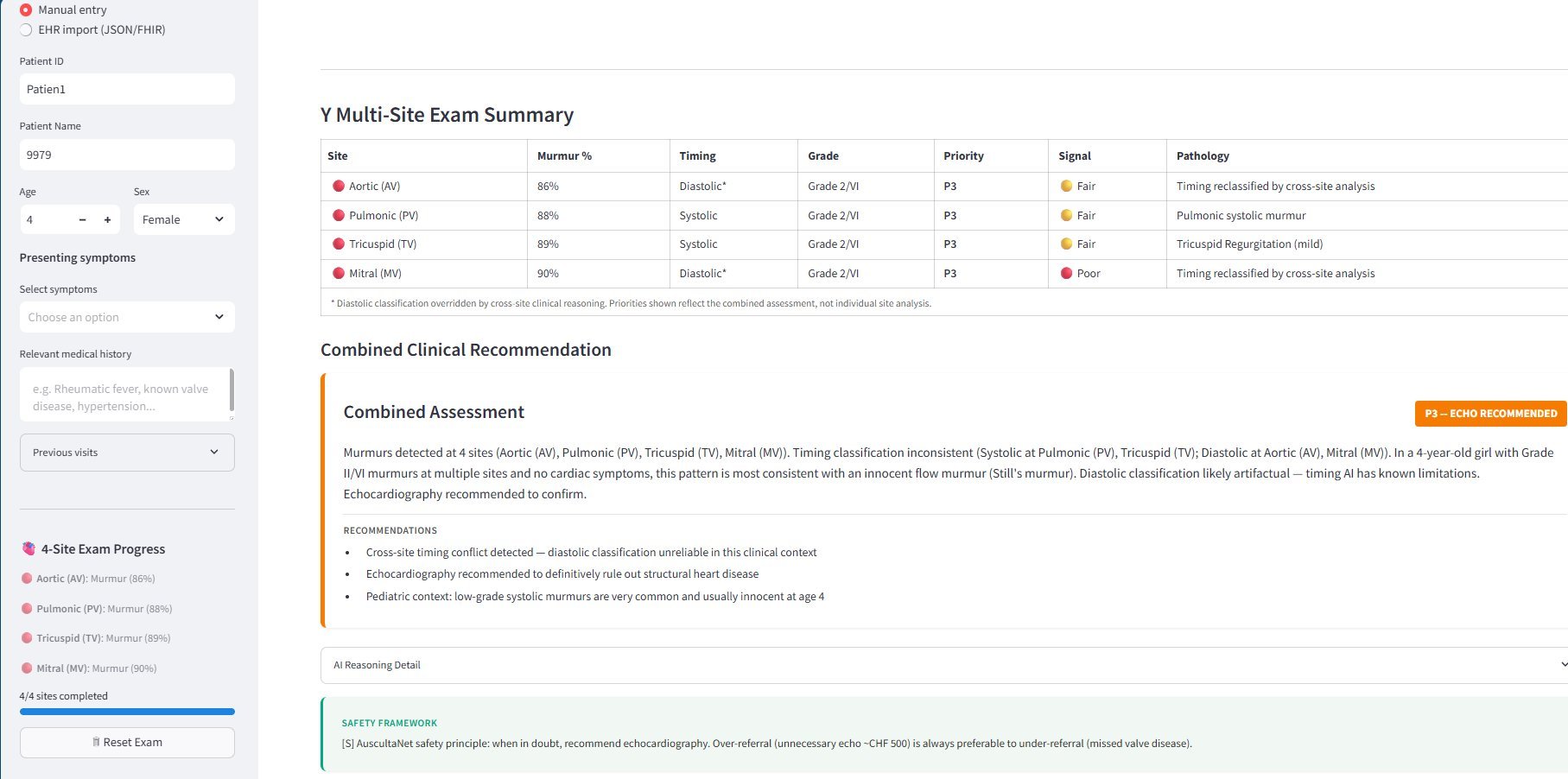Select the EHR import (JSON/FHIR) option
Viewport: 1568px width, 779px height.
(x=25, y=29)
